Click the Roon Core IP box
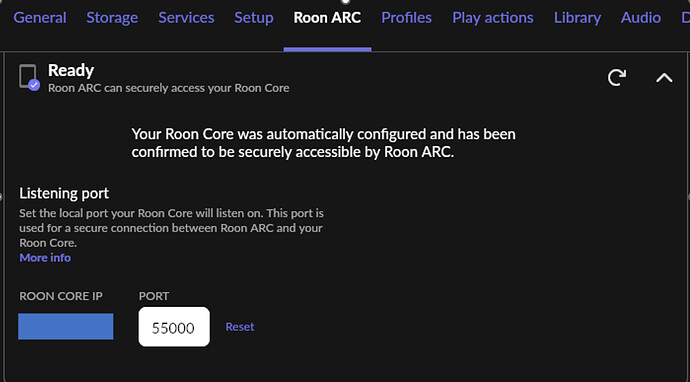The width and height of the screenshot is (690, 382). pos(66,326)
